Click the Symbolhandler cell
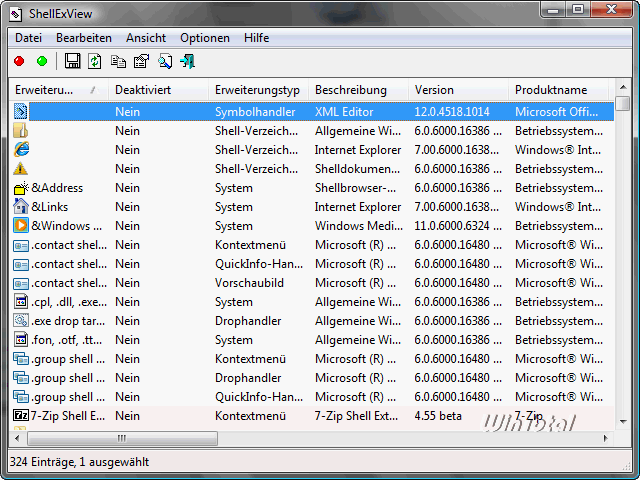This screenshot has height=480, width=640. (x=255, y=111)
